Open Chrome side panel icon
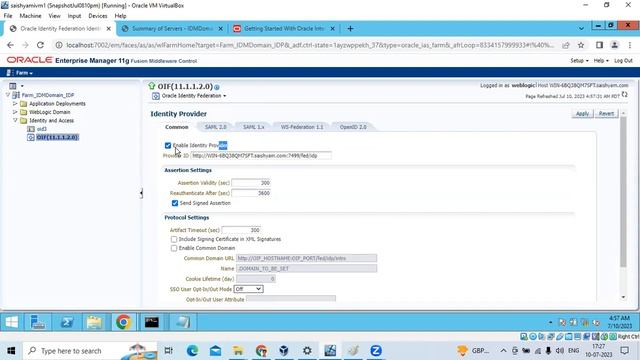 point(599,45)
